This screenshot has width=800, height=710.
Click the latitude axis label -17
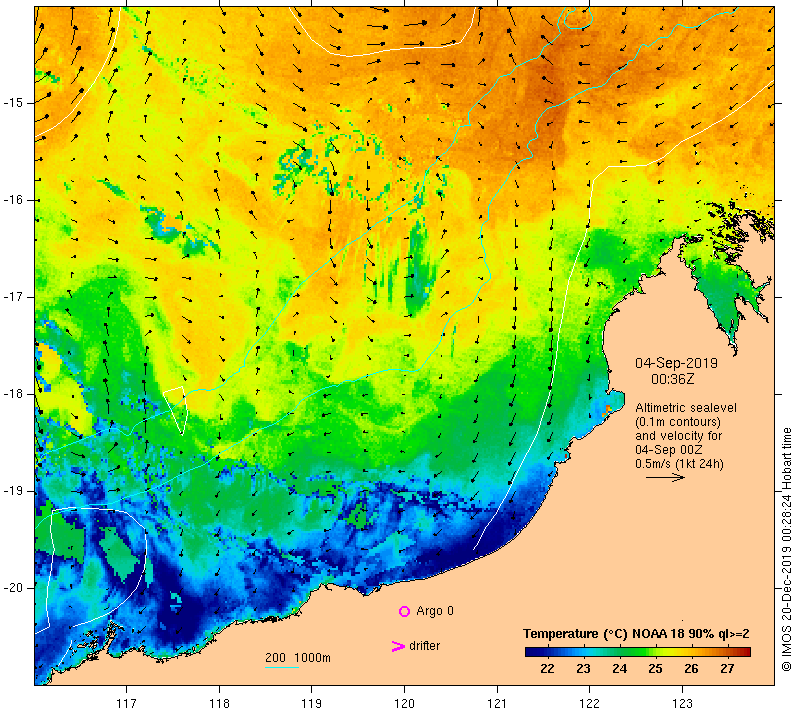[x=13, y=297]
